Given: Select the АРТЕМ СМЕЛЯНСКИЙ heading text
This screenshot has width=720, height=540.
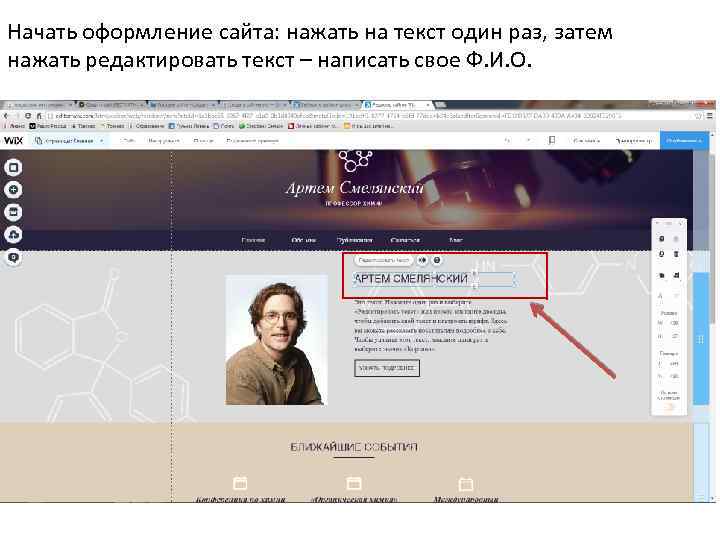Looking at the screenshot, I should tap(411, 279).
